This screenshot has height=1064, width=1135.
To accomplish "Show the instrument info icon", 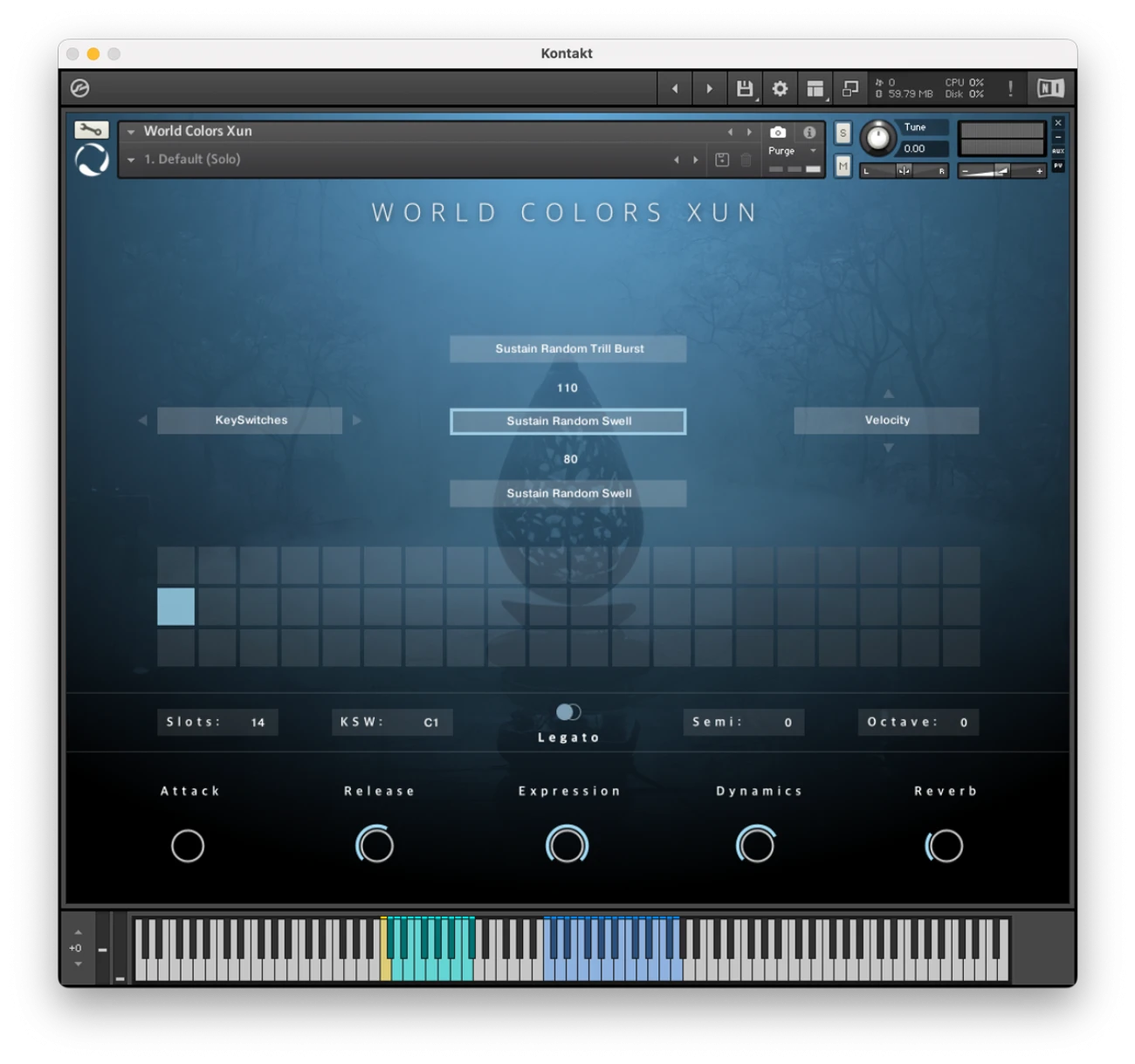I will coord(809,133).
